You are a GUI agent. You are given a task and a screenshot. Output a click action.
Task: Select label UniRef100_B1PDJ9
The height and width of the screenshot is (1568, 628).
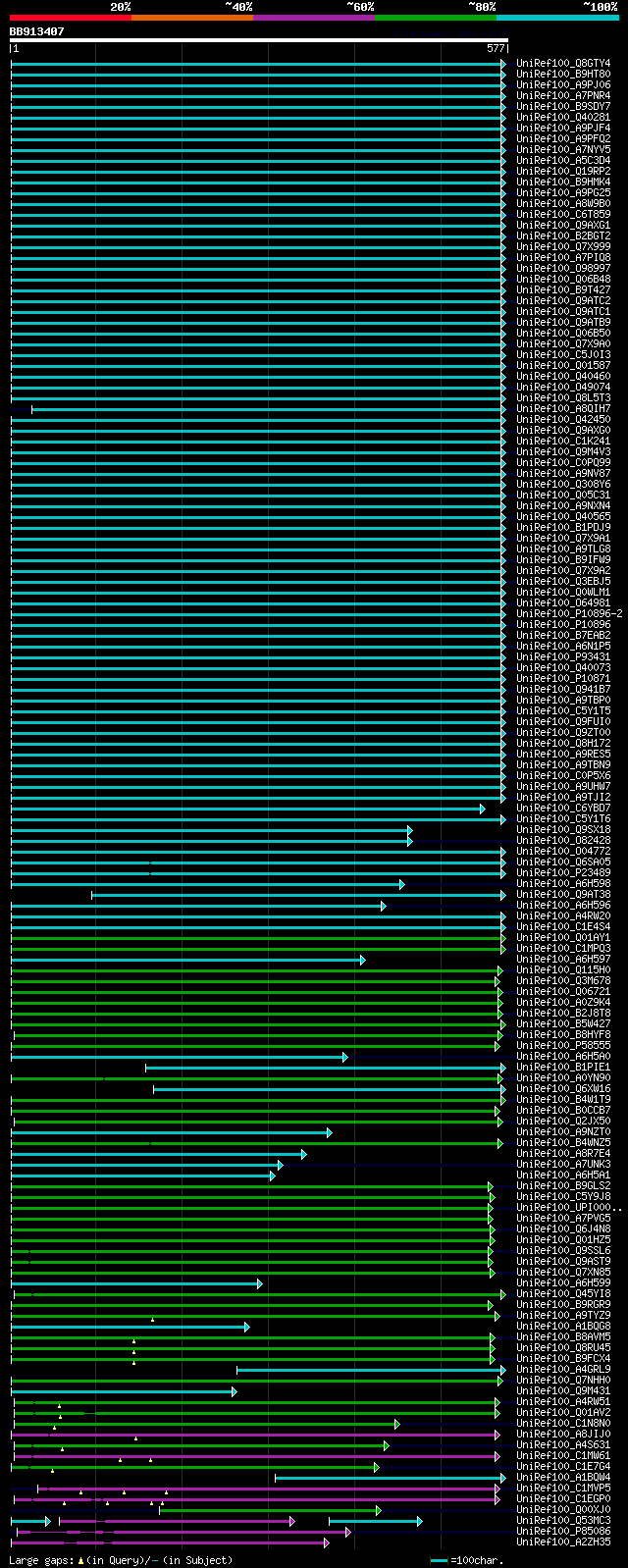pos(563,527)
